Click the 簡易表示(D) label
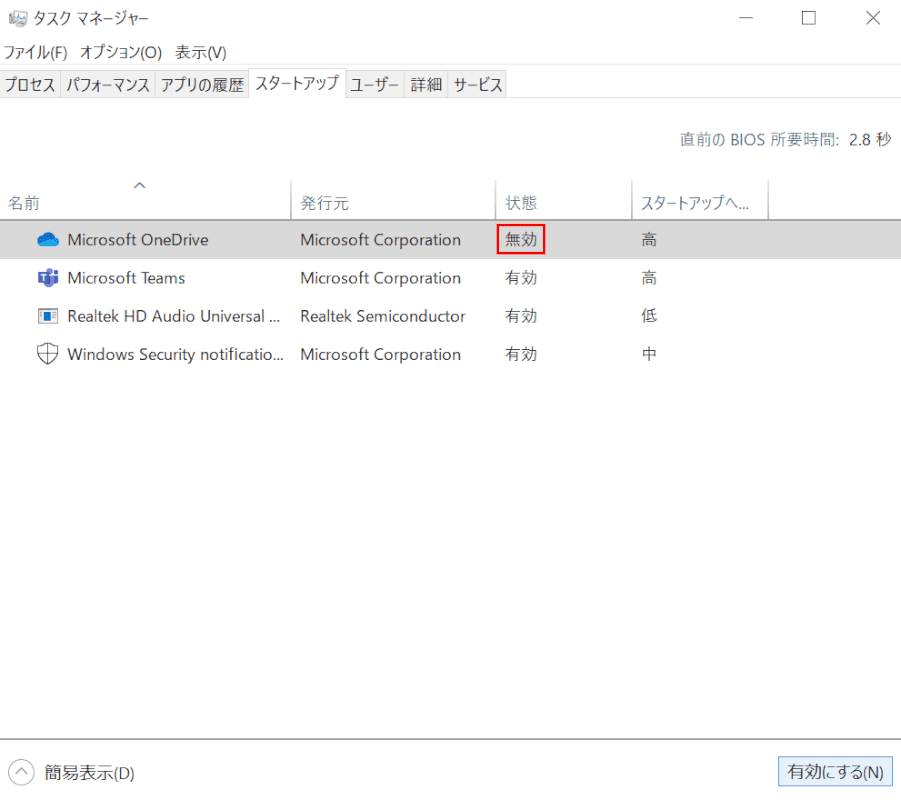Image resolution: width=901 pixels, height=800 pixels. [90, 772]
